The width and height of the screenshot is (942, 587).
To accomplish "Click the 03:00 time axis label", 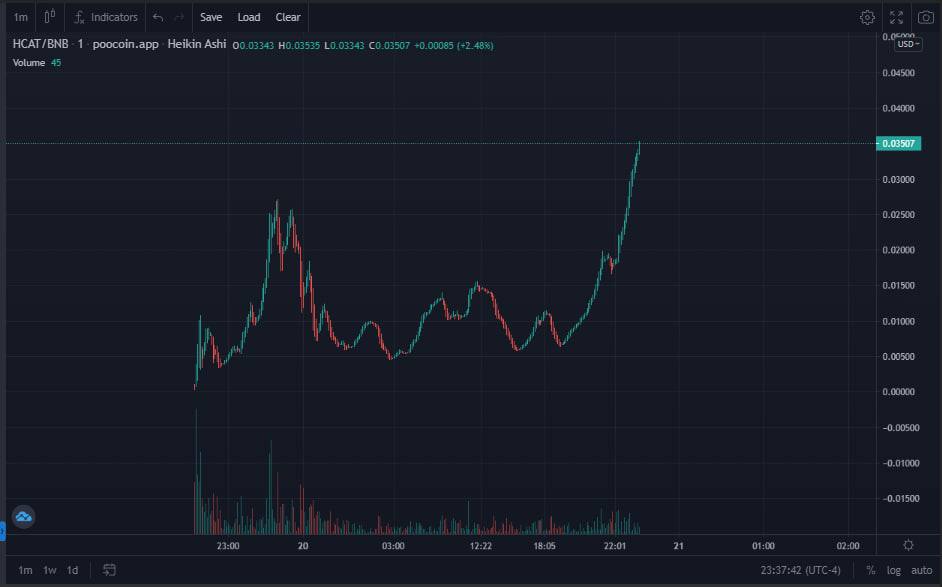I will click(393, 546).
